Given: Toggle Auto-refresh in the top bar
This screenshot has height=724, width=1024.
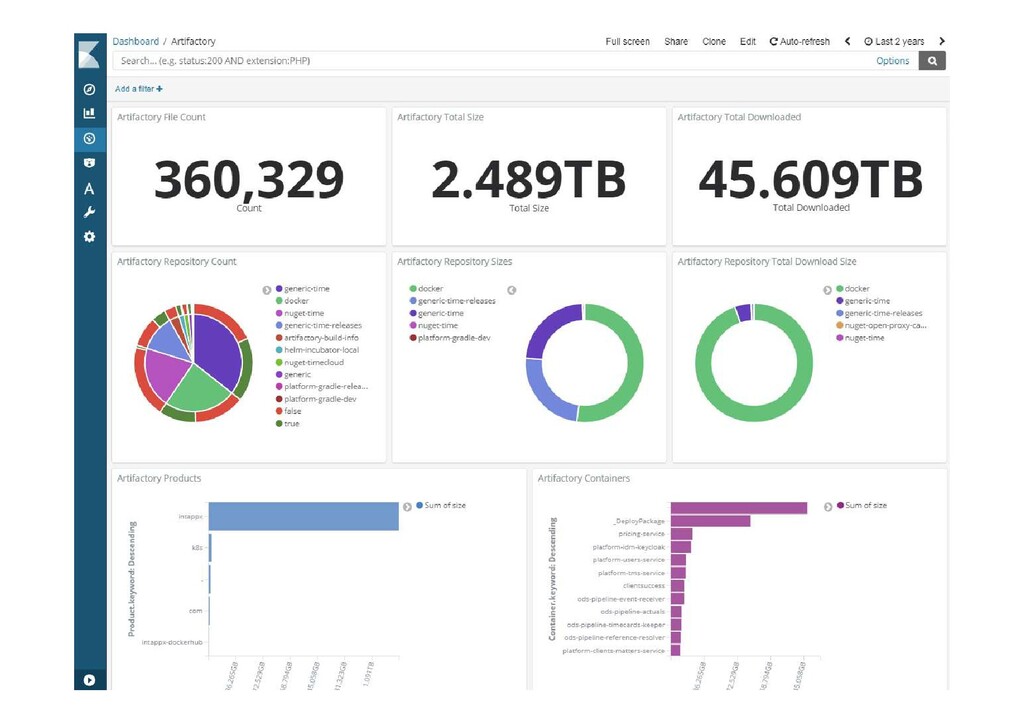Looking at the screenshot, I should 799,41.
